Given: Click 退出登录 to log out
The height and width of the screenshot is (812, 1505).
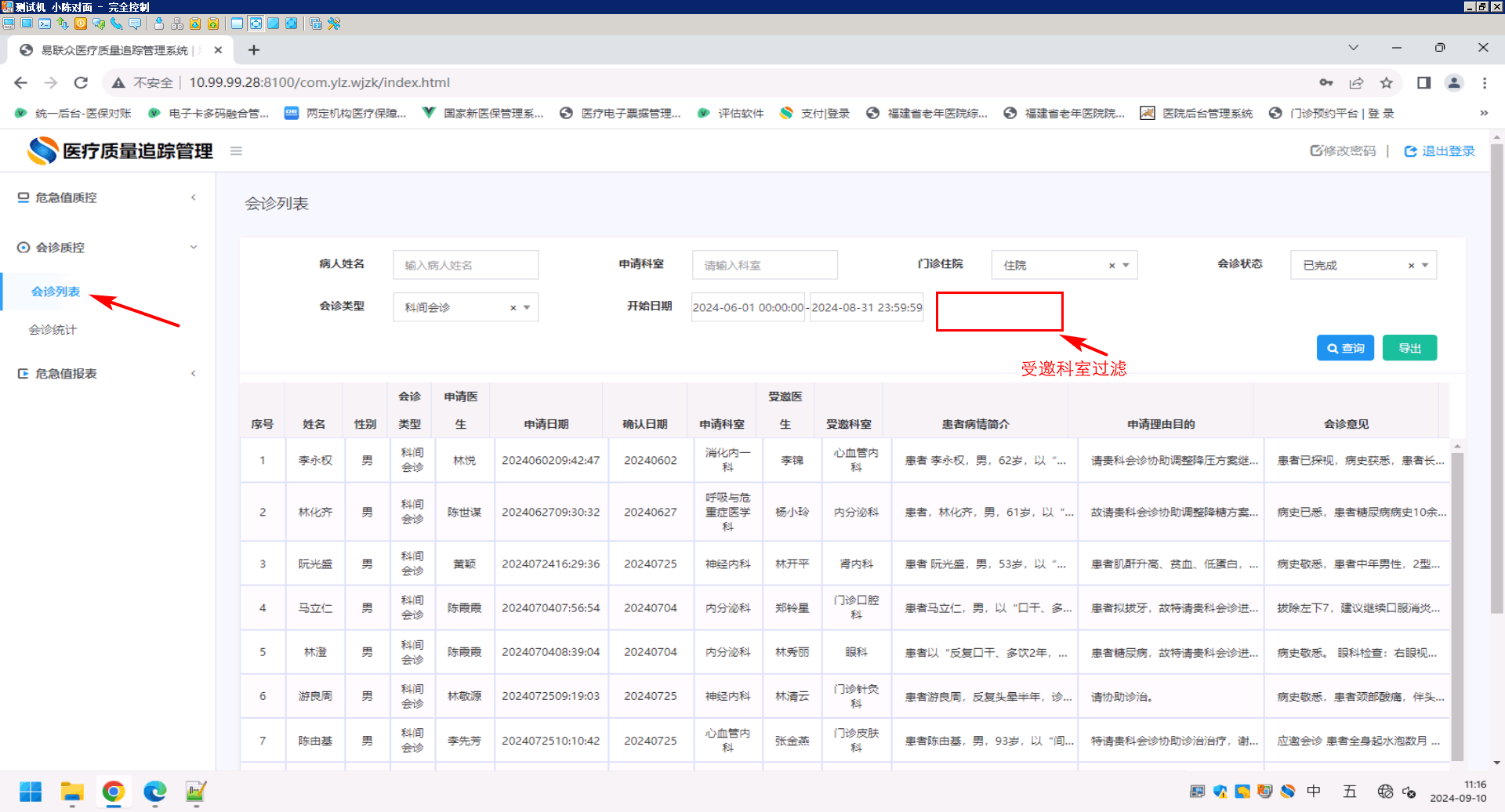Looking at the screenshot, I should click(1440, 150).
